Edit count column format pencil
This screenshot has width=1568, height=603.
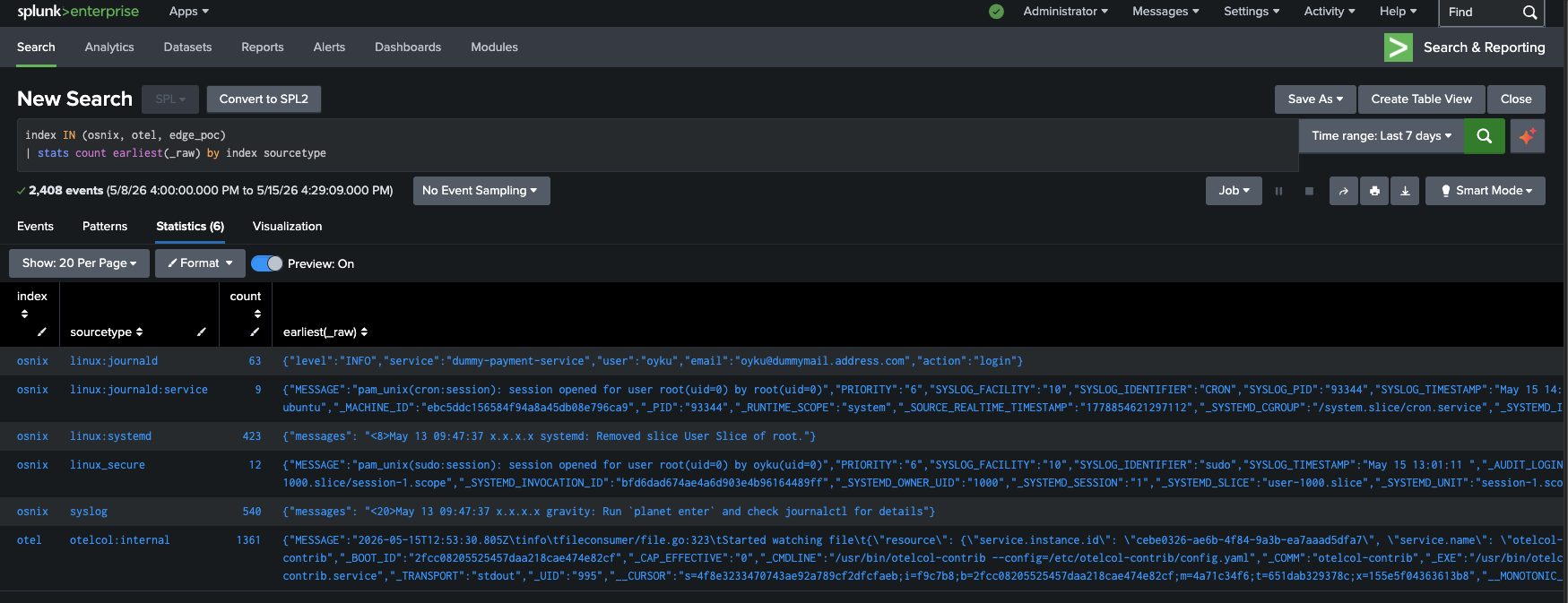(x=255, y=332)
